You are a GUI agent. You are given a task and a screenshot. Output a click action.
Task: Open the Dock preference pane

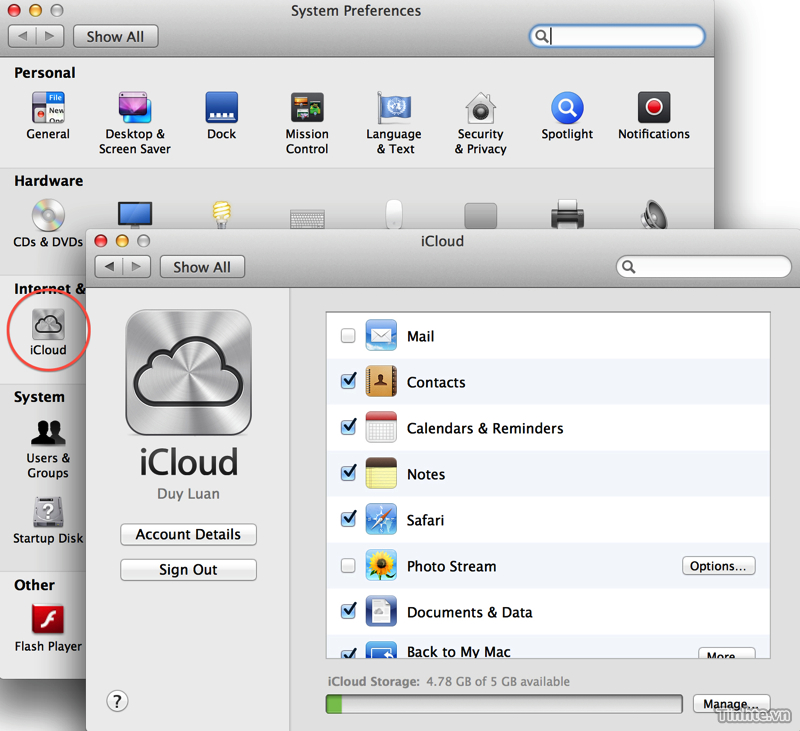point(221,116)
